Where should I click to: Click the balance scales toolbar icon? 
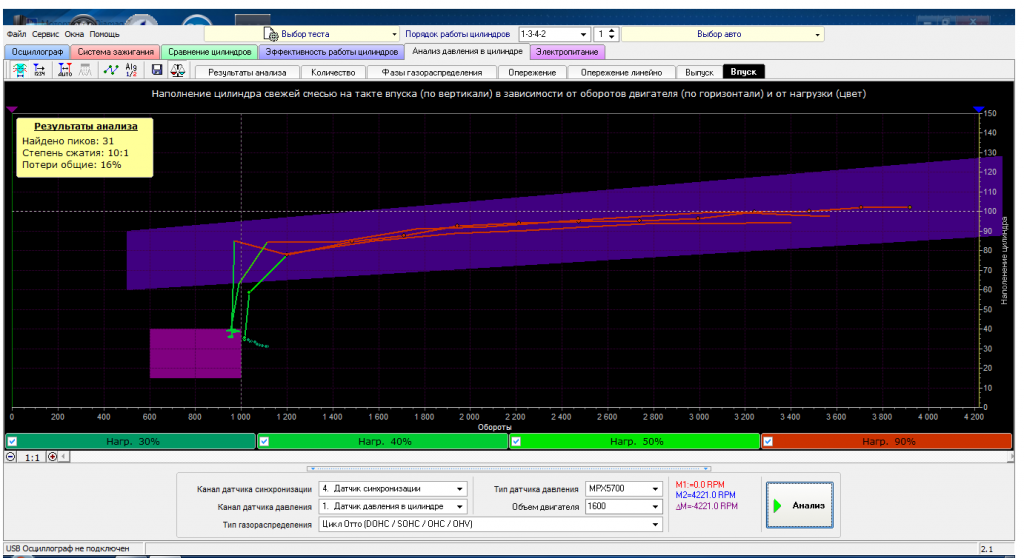pyautogui.click(x=177, y=70)
